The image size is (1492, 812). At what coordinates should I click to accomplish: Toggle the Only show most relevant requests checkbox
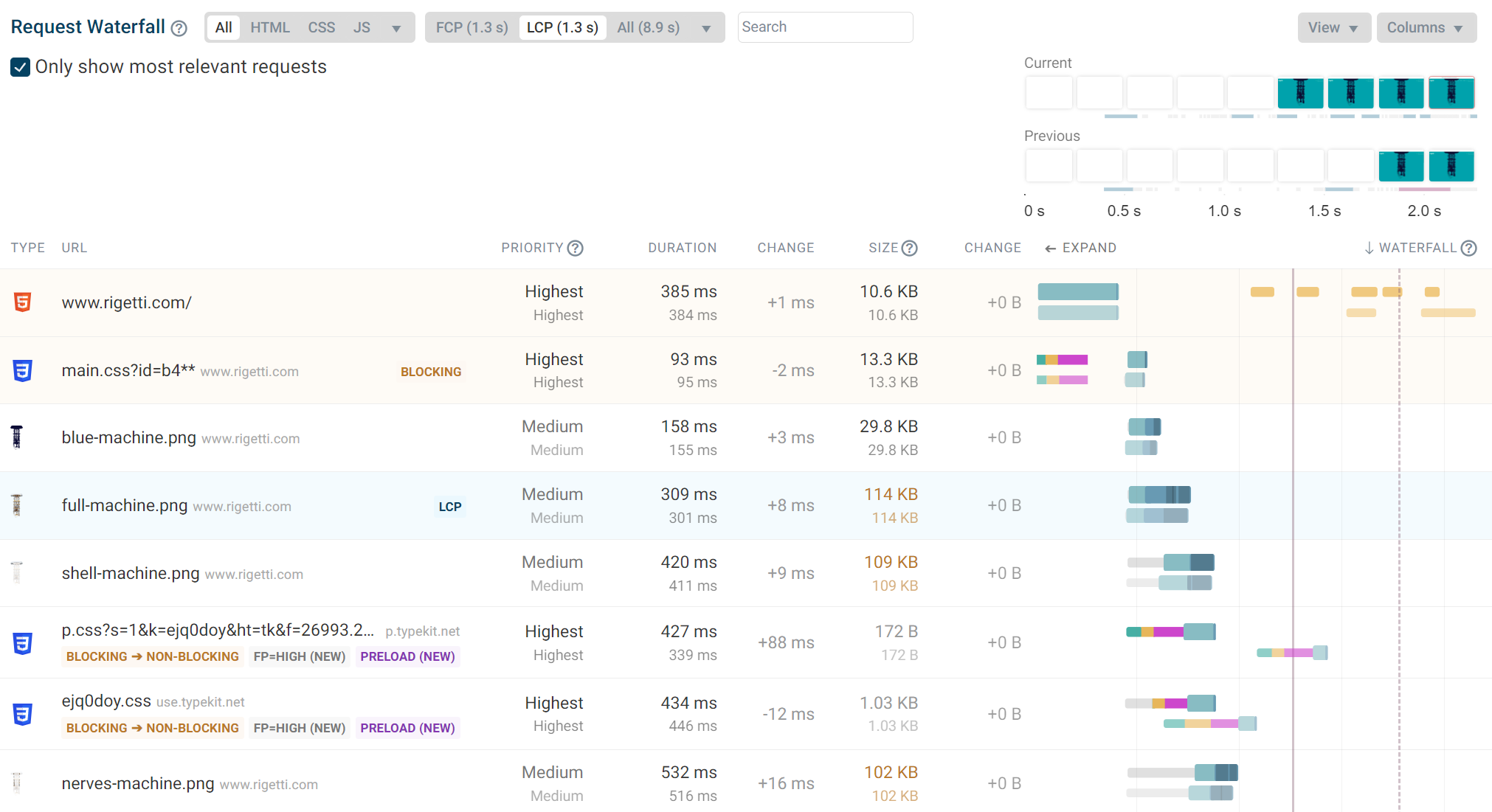[x=17, y=67]
